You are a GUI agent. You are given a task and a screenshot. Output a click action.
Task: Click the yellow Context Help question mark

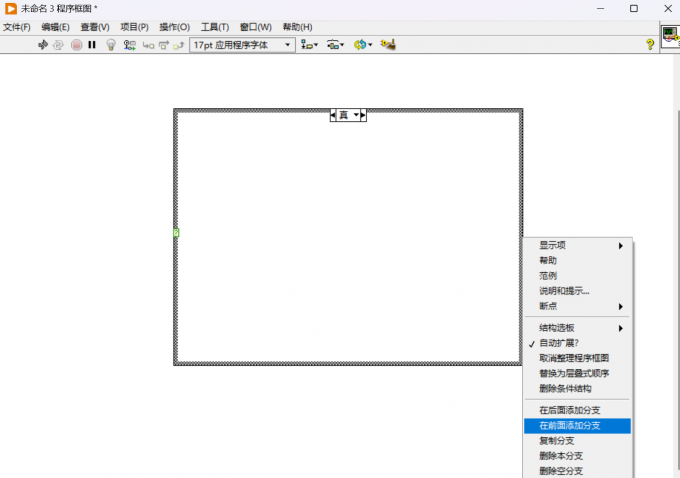(x=650, y=44)
